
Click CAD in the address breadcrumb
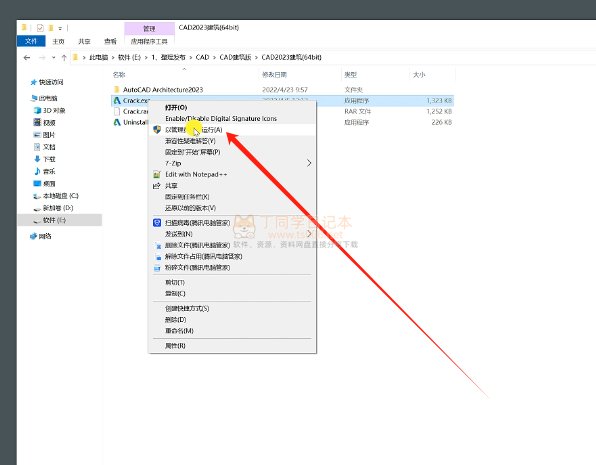[x=202, y=57]
